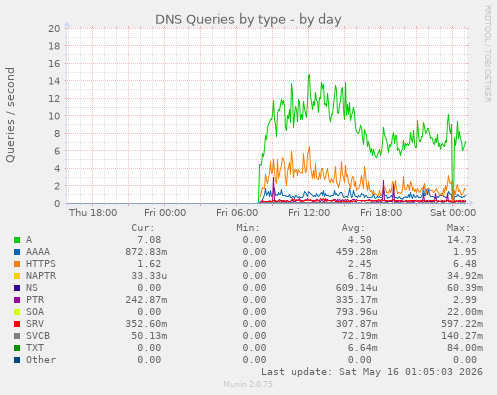Click the 'Other' legend label
Image resolution: width=497 pixels, height=395 pixels.
(x=41, y=360)
